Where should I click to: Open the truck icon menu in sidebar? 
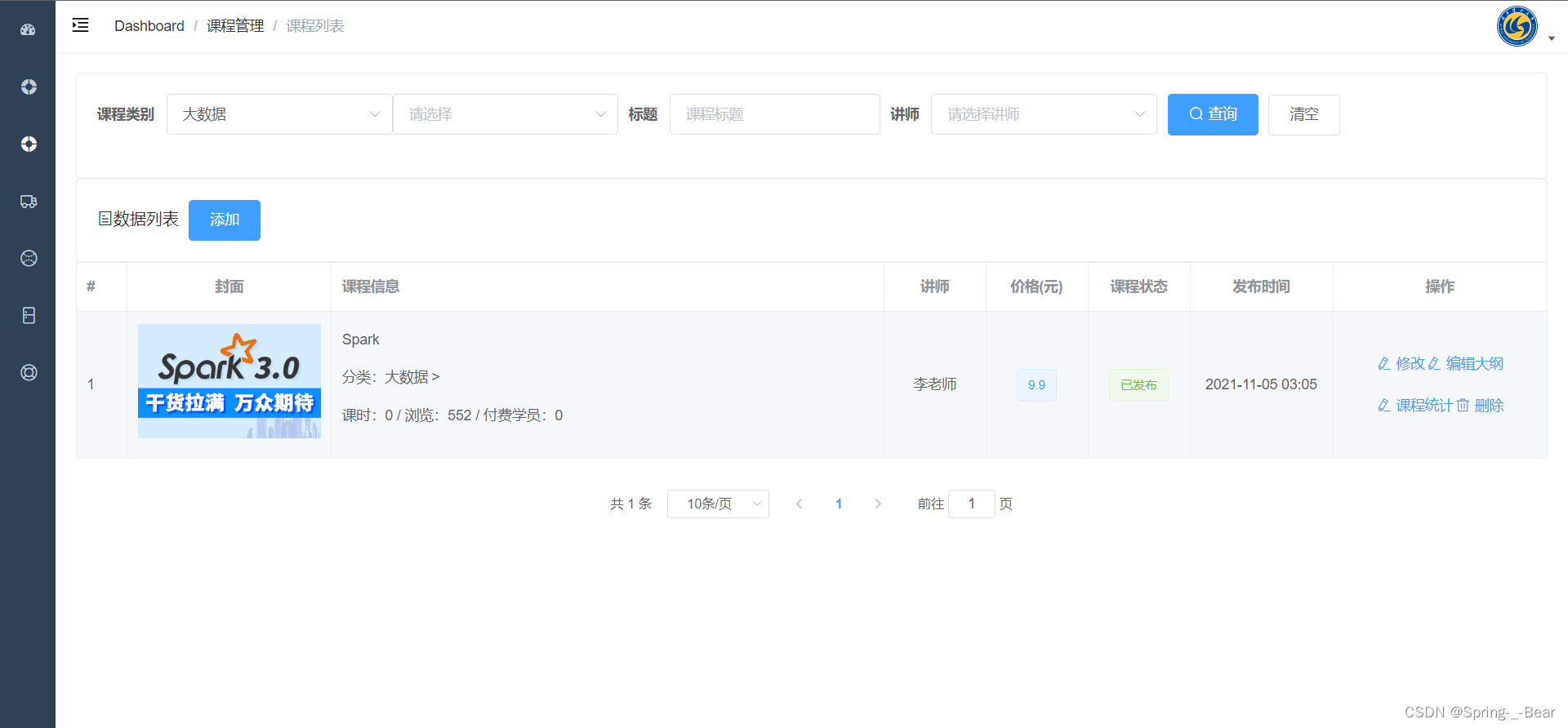29,202
